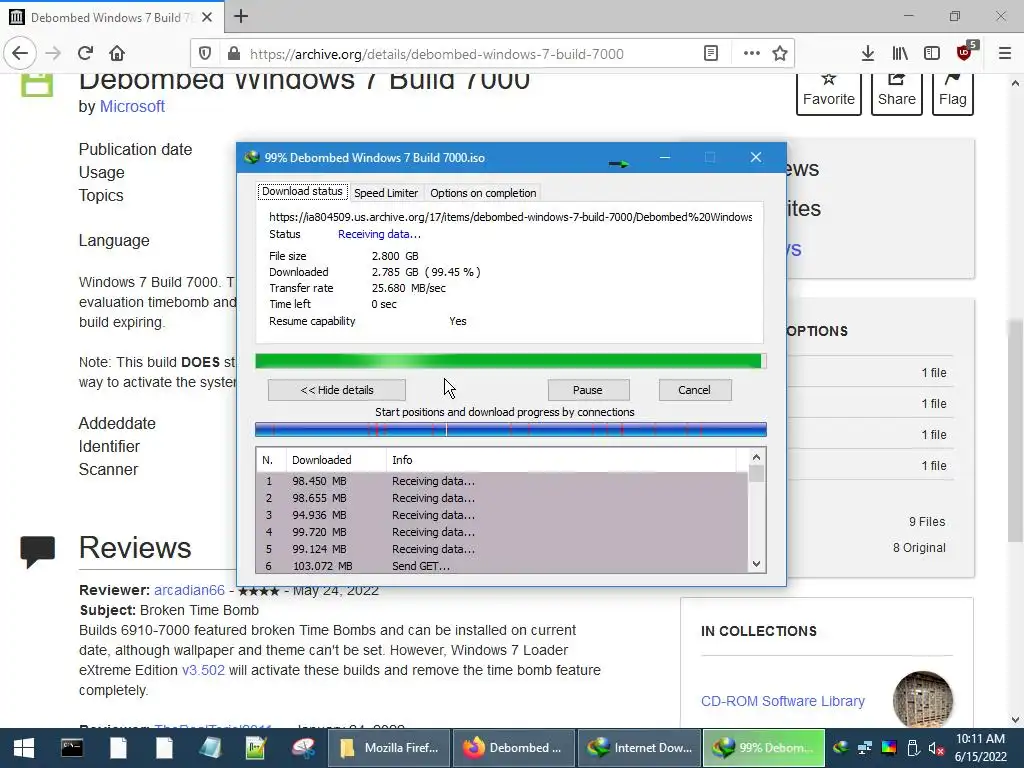Open v3.502 link in review

coord(203,670)
